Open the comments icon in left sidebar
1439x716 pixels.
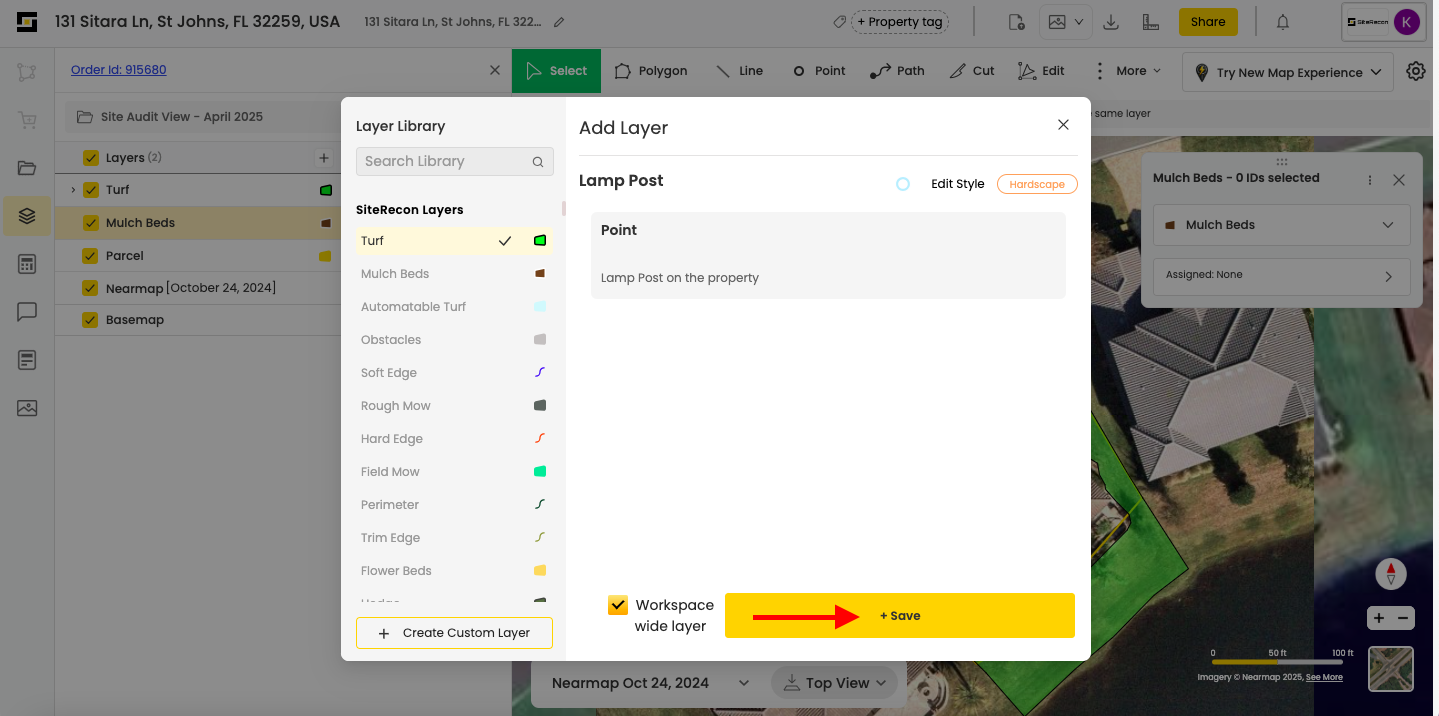point(27,312)
